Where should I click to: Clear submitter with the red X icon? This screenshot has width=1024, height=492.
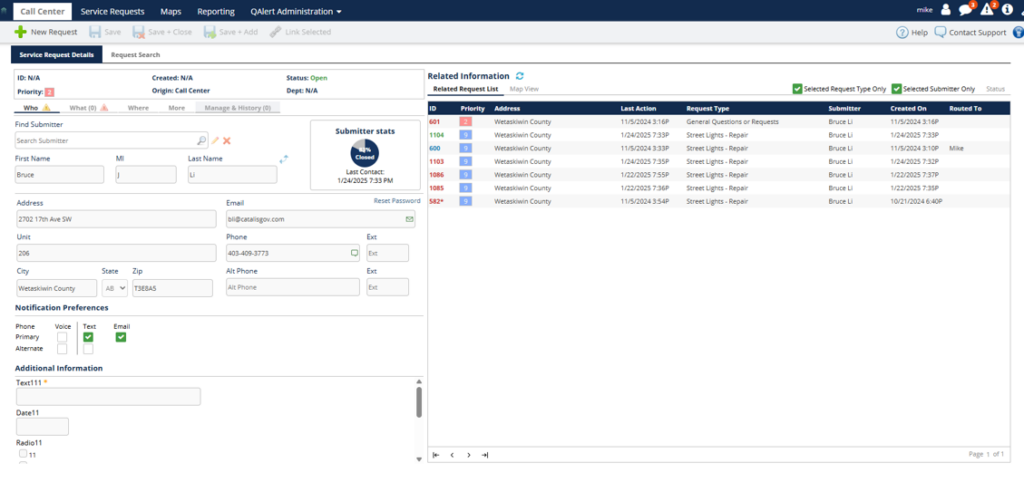pyautogui.click(x=227, y=141)
